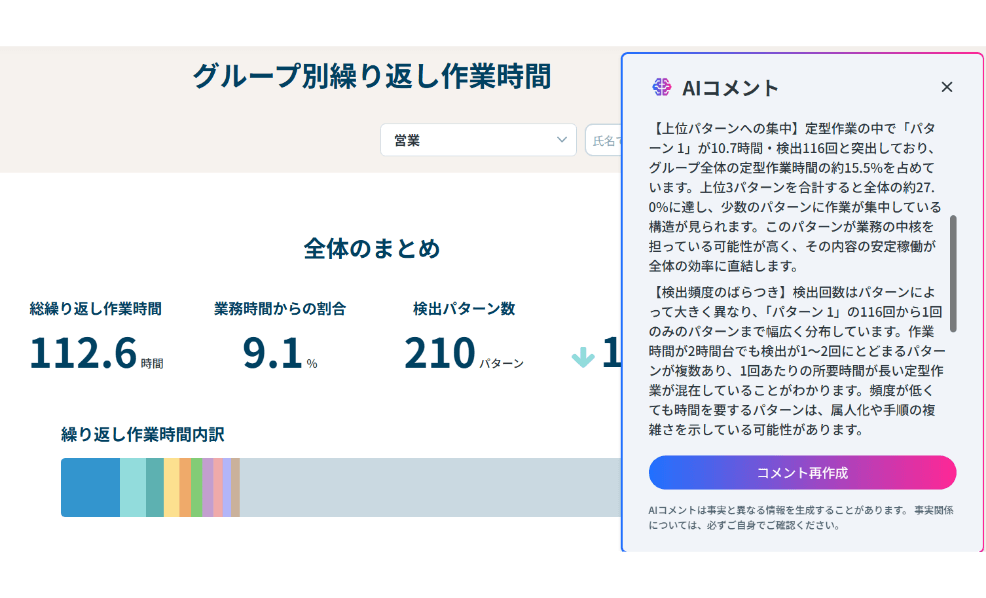Click the グループ別繰り返し作業時間 title
The width and height of the screenshot is (986, 598).
click(x=372, y=75)
